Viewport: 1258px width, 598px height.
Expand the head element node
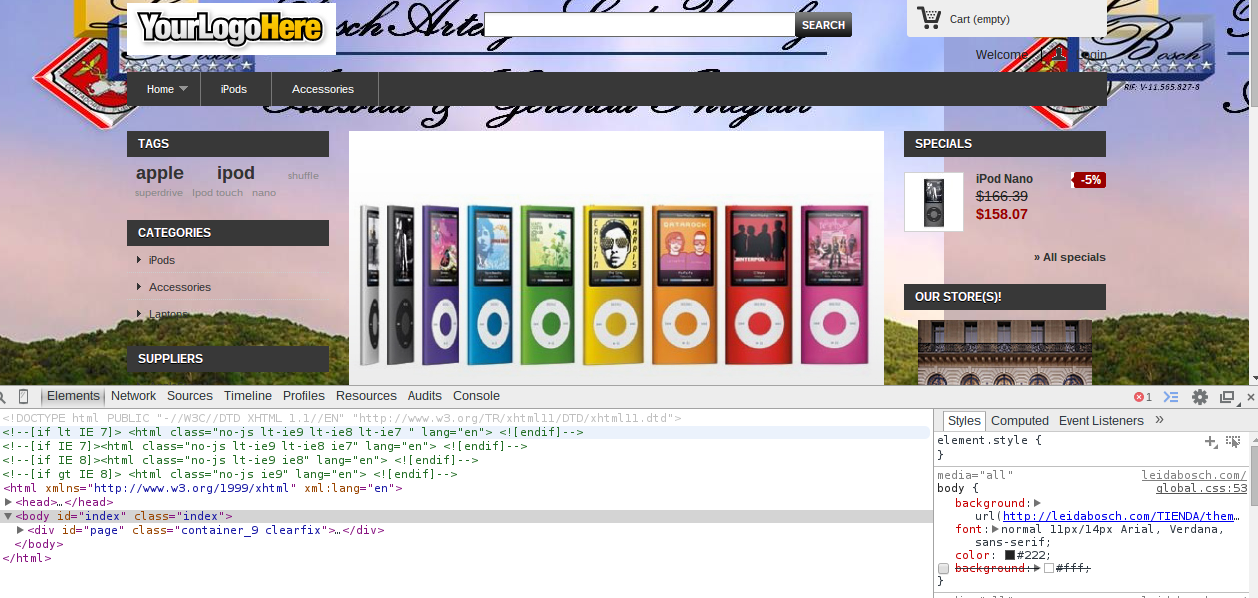(9, 502)
